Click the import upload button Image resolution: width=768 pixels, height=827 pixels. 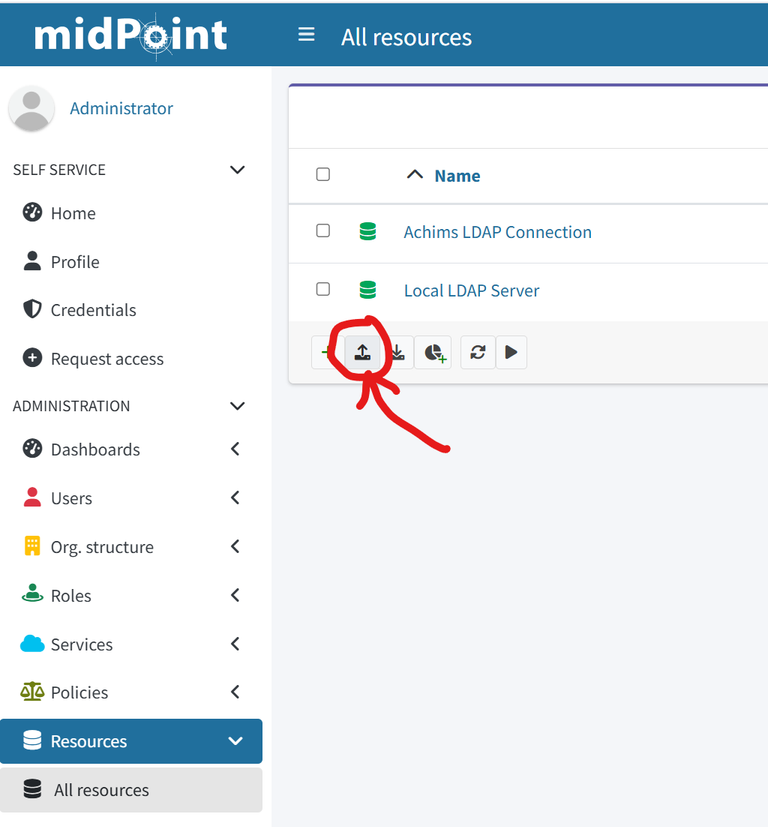point(362,352)
